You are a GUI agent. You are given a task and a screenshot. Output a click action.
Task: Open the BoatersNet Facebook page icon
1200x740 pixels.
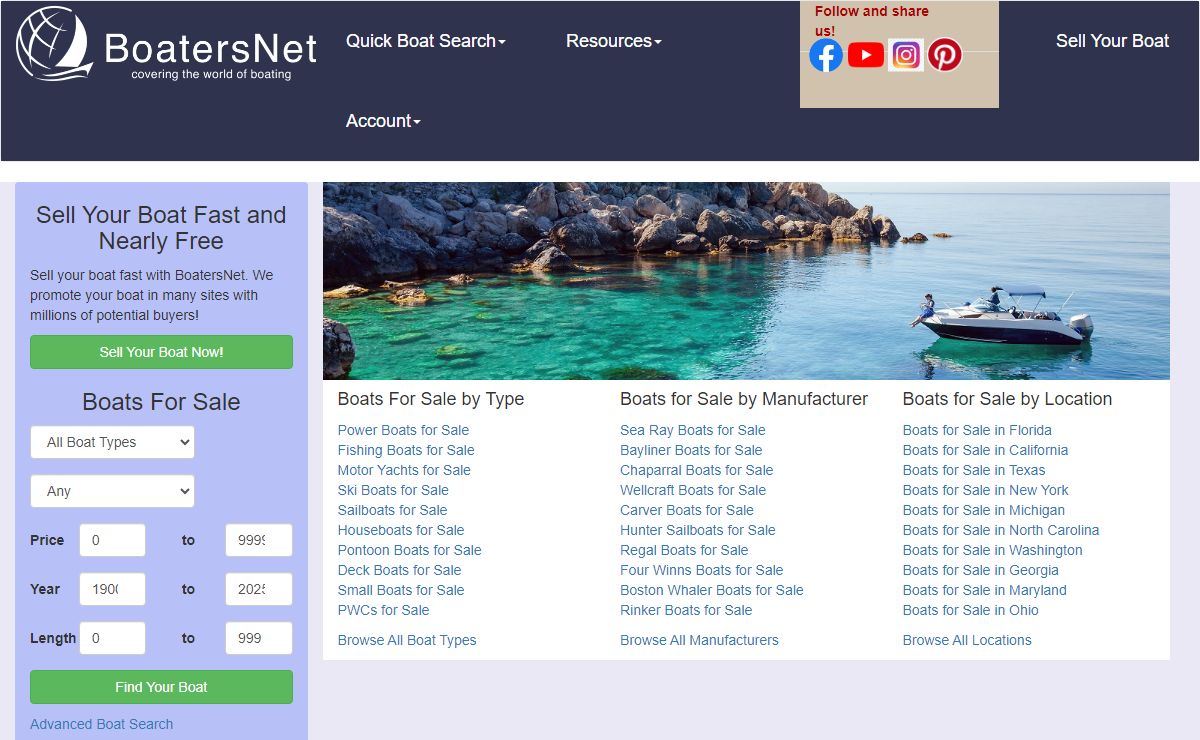tap(826, 55)
